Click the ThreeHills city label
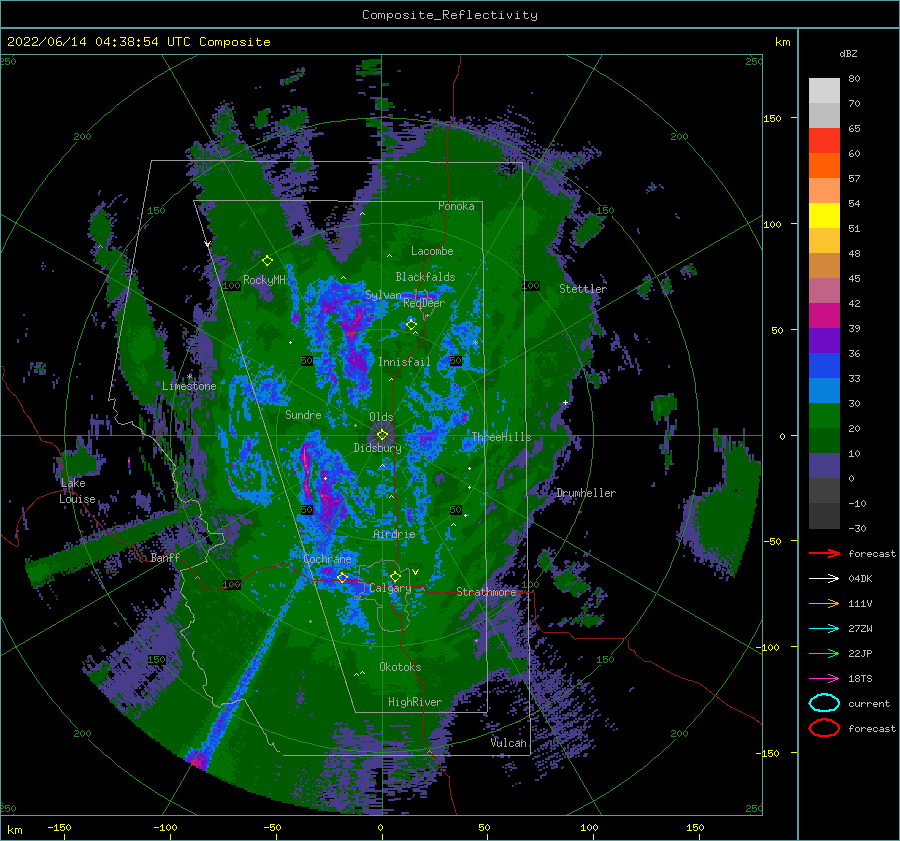The image size is (900, 841). pyautogui.click(x=501, y=437)
